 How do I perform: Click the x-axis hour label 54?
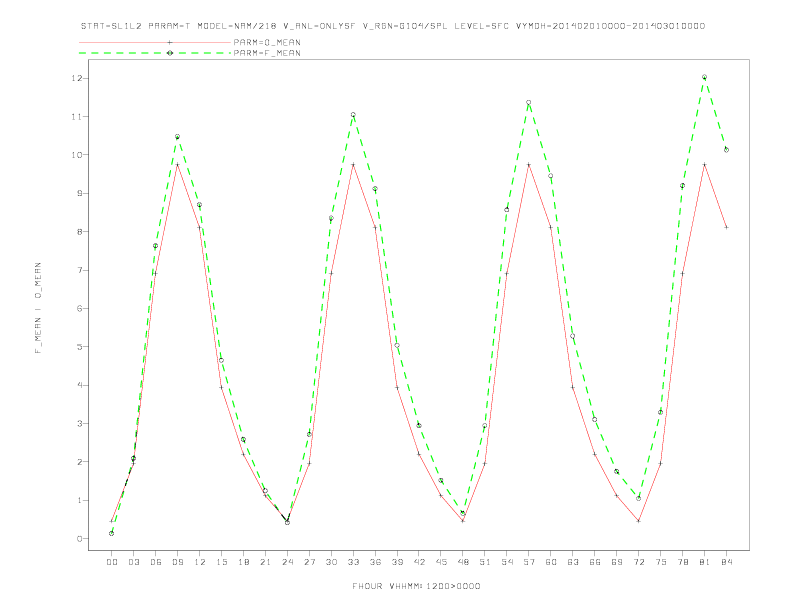507,562
